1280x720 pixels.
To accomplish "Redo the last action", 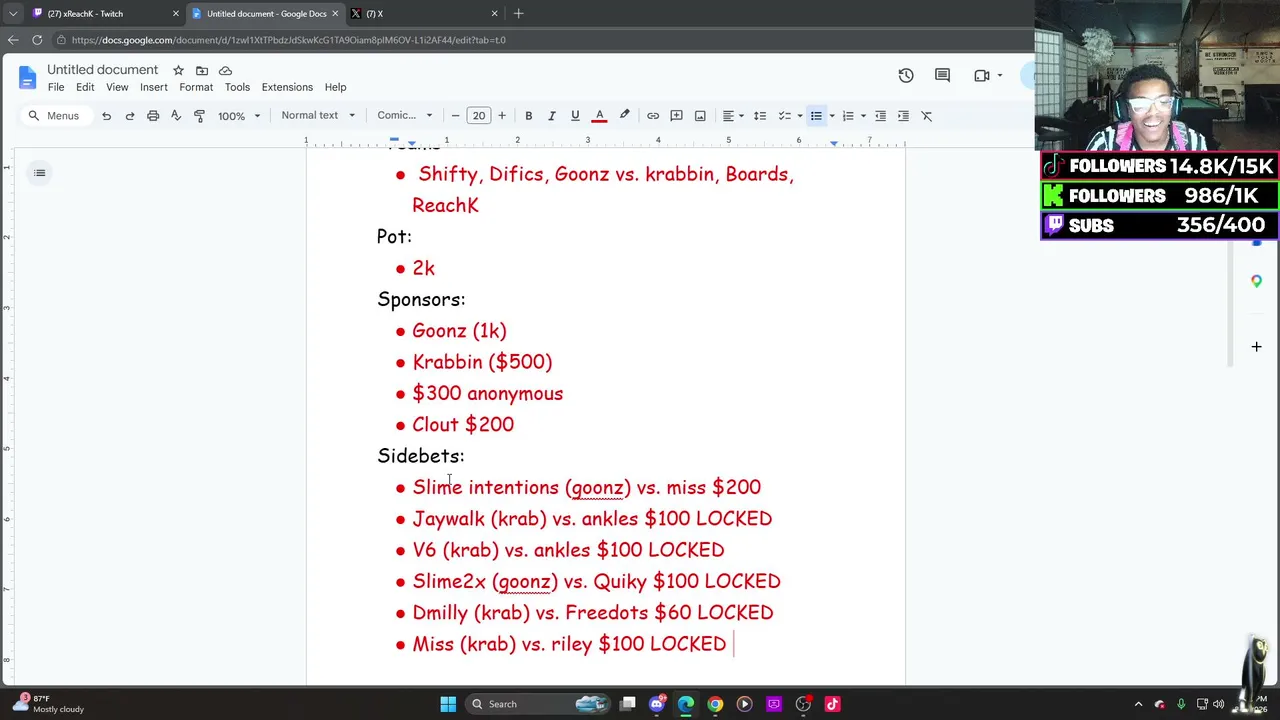I will click(130, 116).
